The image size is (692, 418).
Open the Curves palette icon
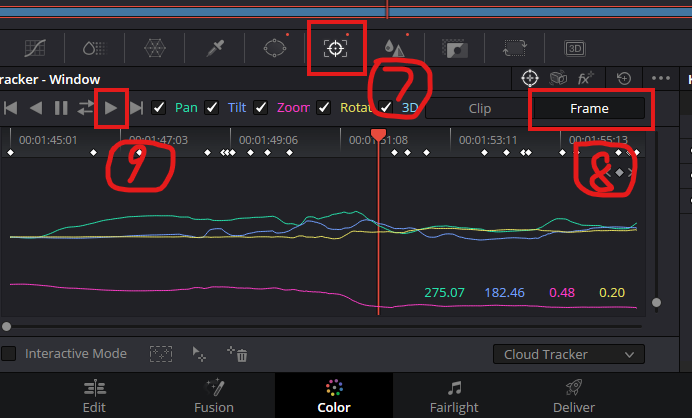35,48
